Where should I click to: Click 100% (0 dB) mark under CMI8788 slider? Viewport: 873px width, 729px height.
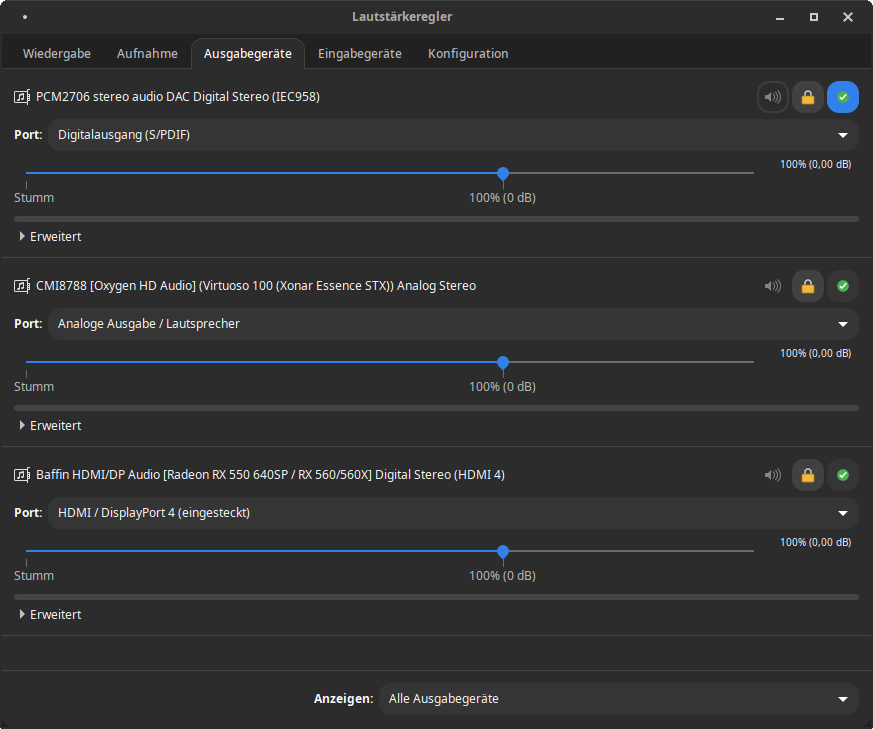pyautogui.click(x=502, y=386)
